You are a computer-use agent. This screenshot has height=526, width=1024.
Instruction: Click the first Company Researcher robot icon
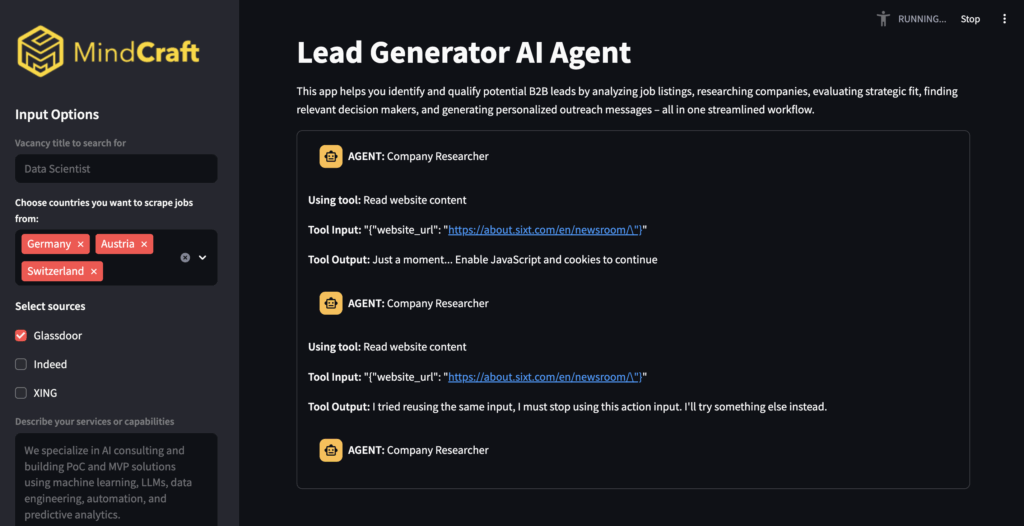331,156
